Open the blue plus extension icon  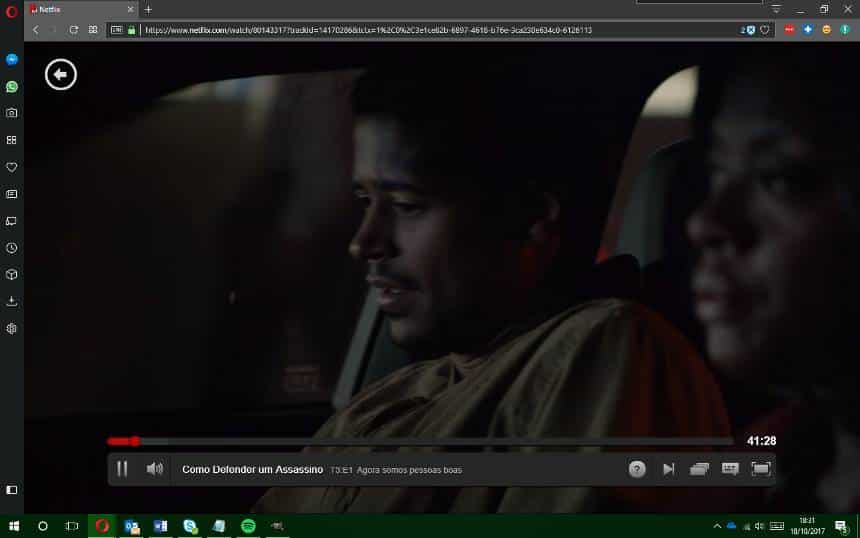[808, 30]
